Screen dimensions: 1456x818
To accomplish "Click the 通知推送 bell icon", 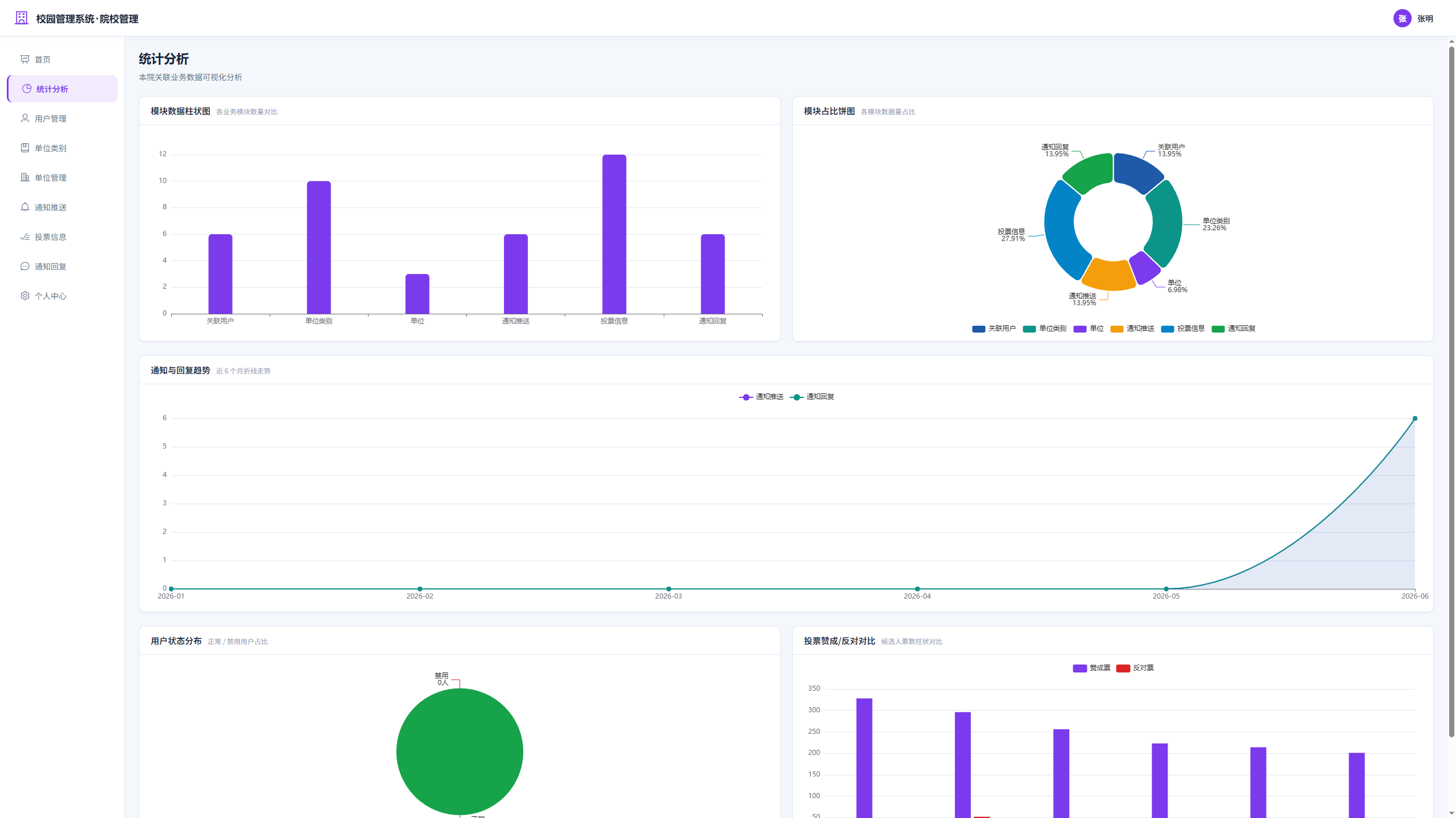I will [x=25, y=207].
